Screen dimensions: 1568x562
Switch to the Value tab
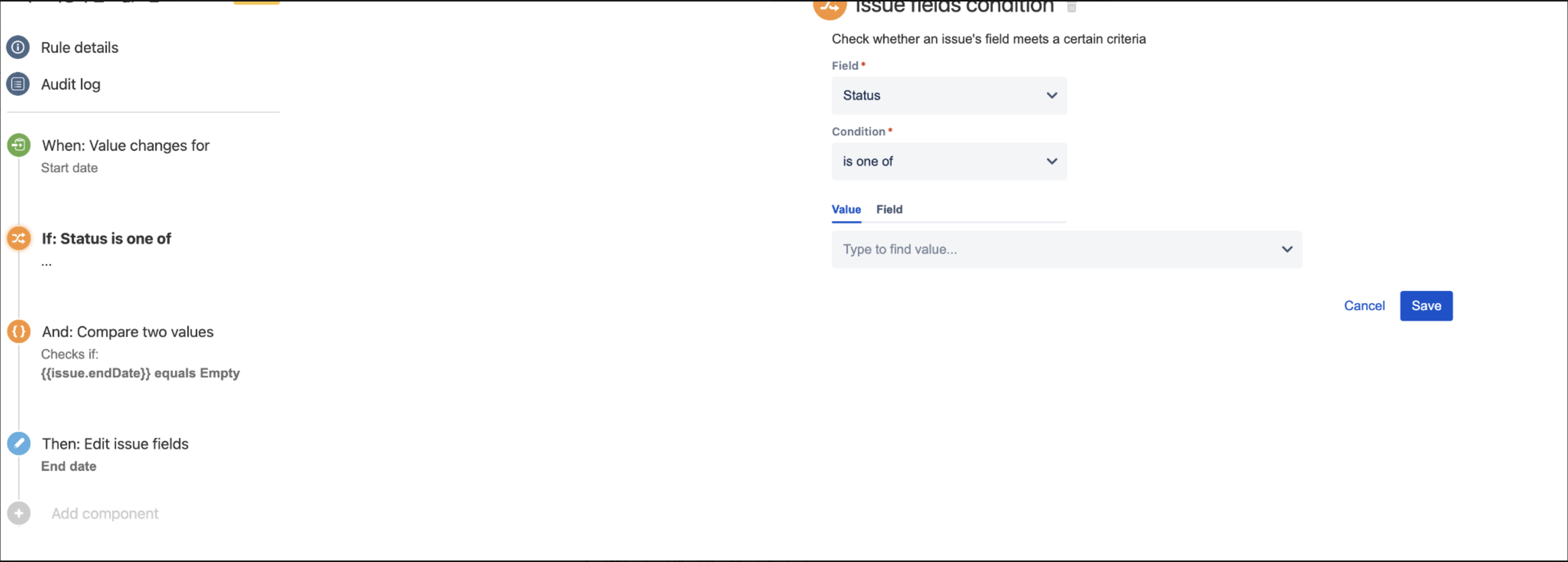[846, 209]
